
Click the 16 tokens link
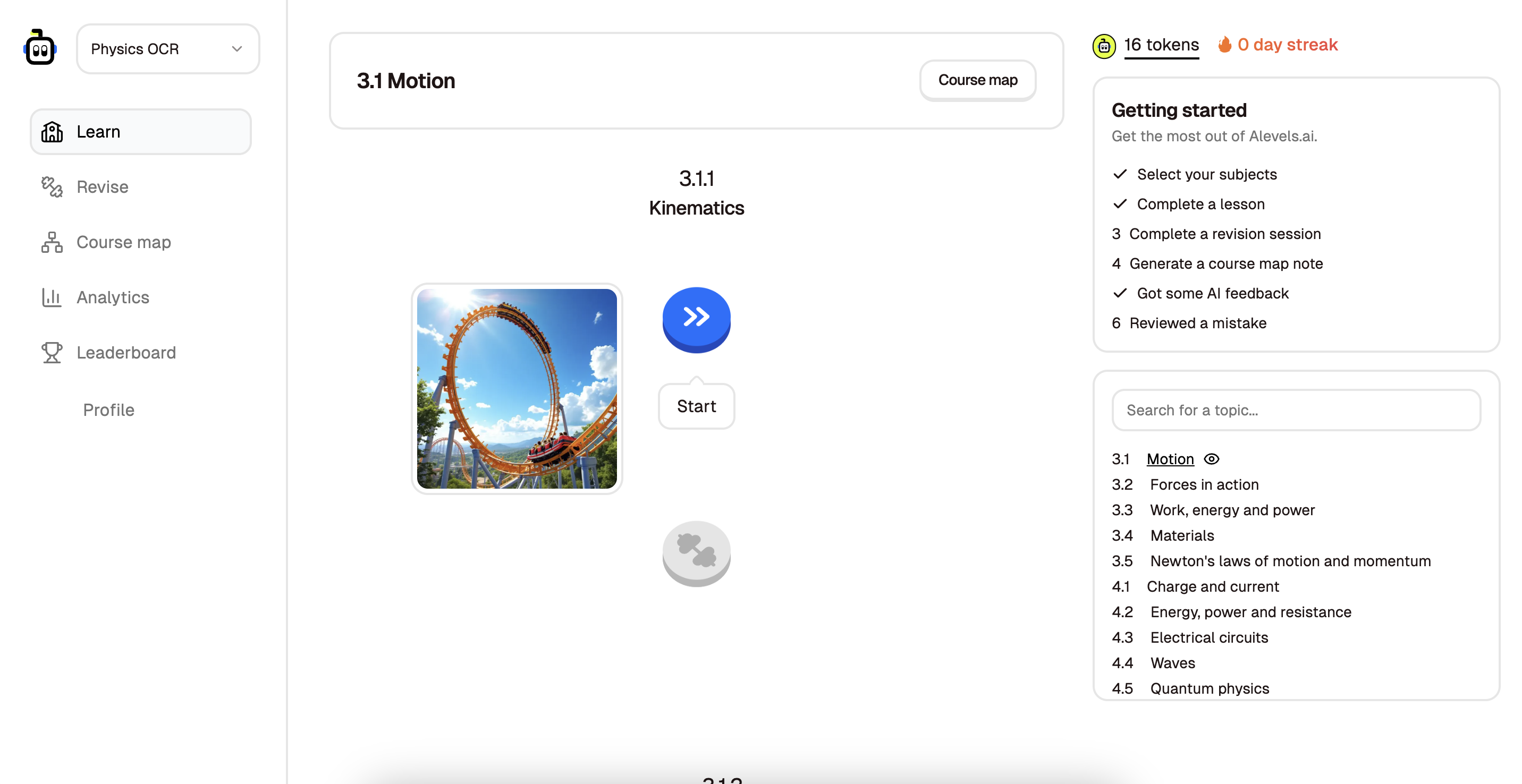coord(1161,45)
